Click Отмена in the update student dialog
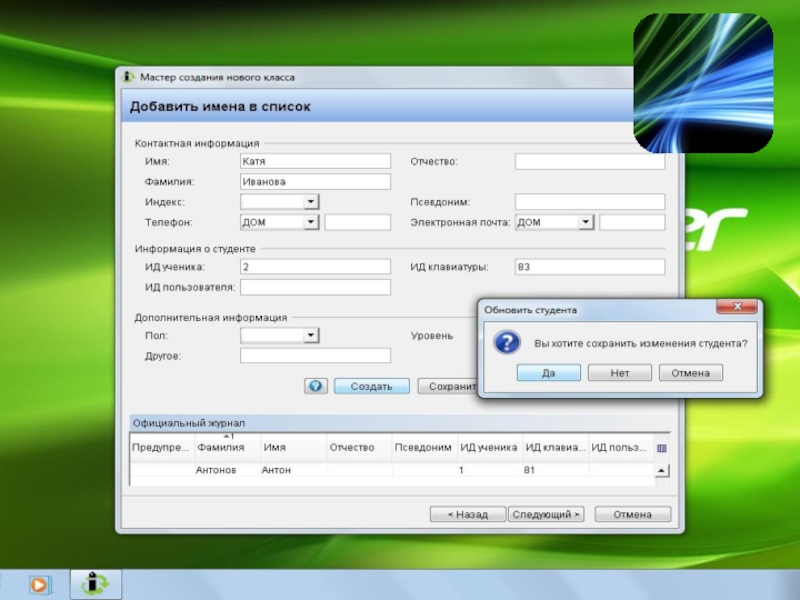The height and width of the screenshot is (600, 800). pos(690,373)
